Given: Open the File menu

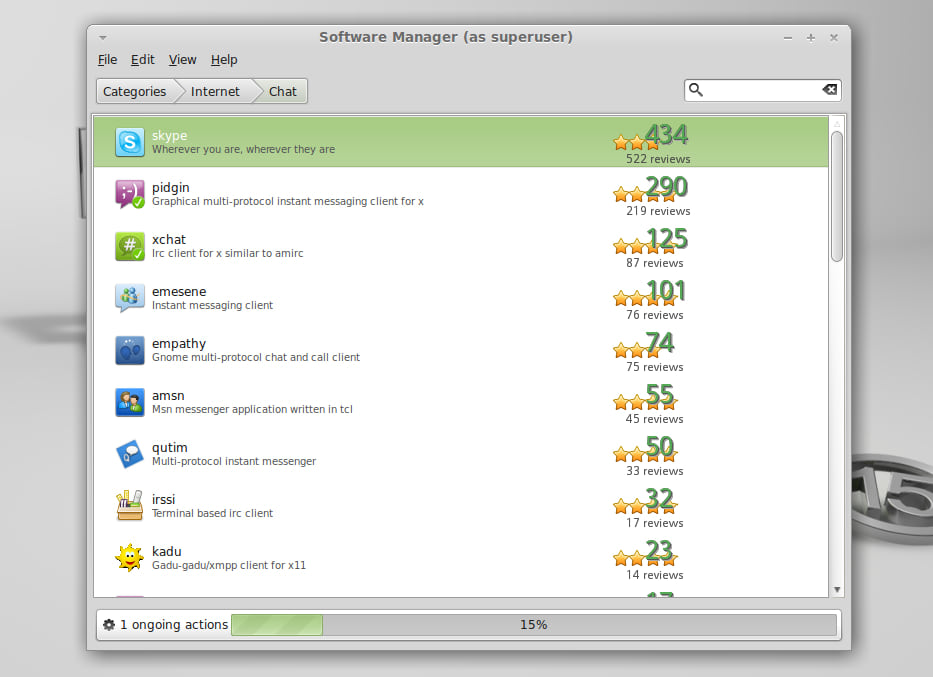Looking at the screenshot, I should tap(107, 59).
